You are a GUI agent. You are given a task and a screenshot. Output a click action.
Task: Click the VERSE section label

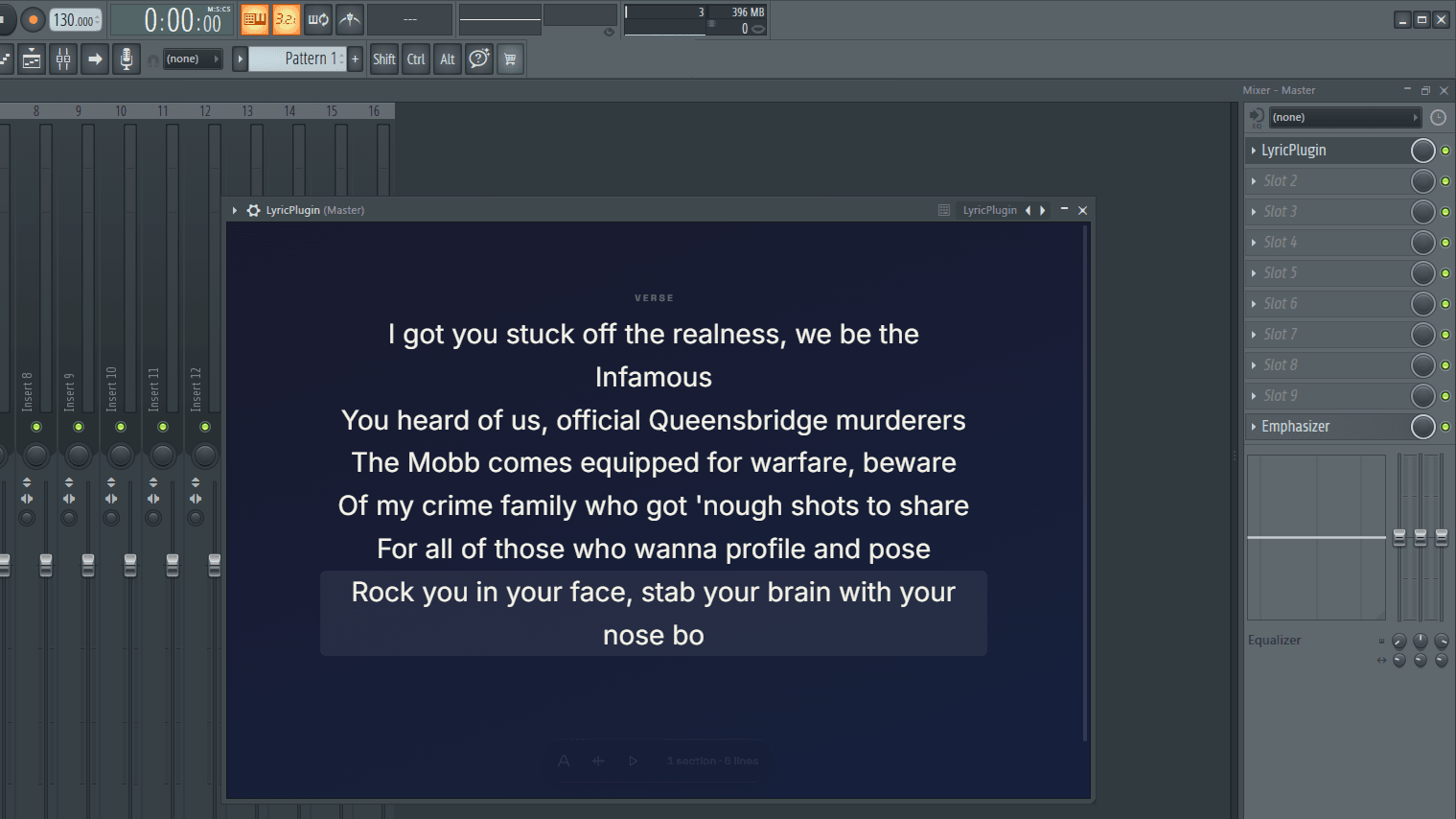tap(654, 298)
